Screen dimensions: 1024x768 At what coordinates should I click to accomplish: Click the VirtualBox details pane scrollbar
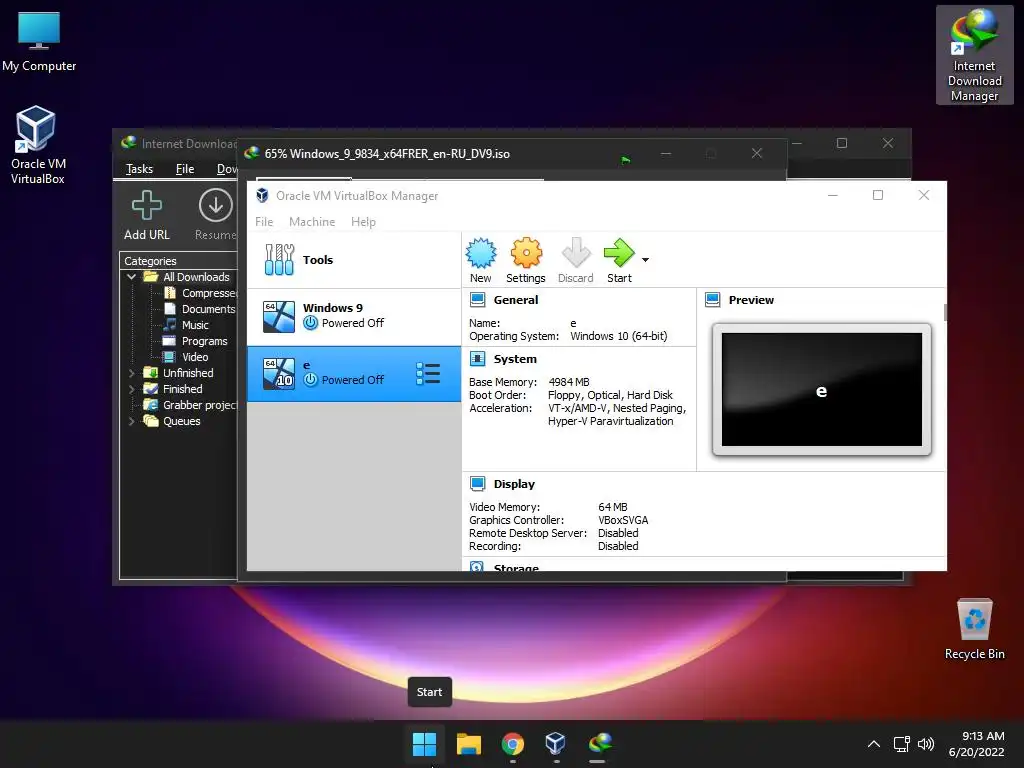pos(944,312)
